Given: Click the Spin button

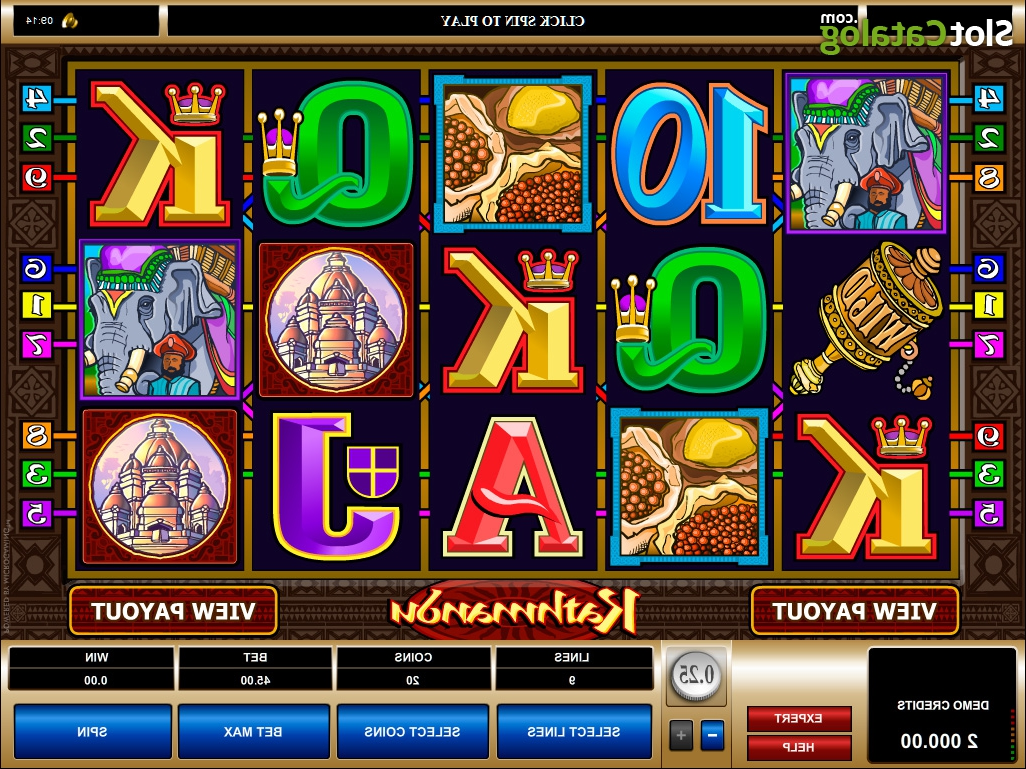Looking at the screenshot, I should click(x=92, y=731).
